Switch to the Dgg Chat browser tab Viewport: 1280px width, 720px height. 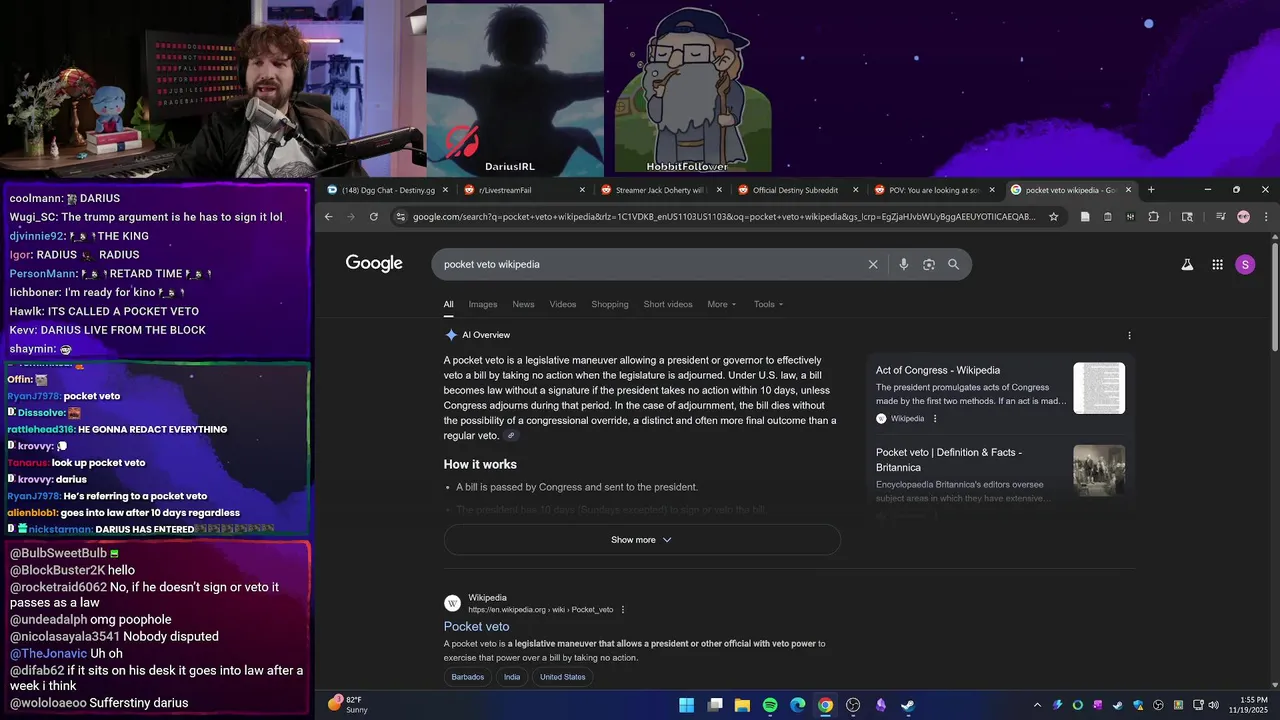(387, 190)
